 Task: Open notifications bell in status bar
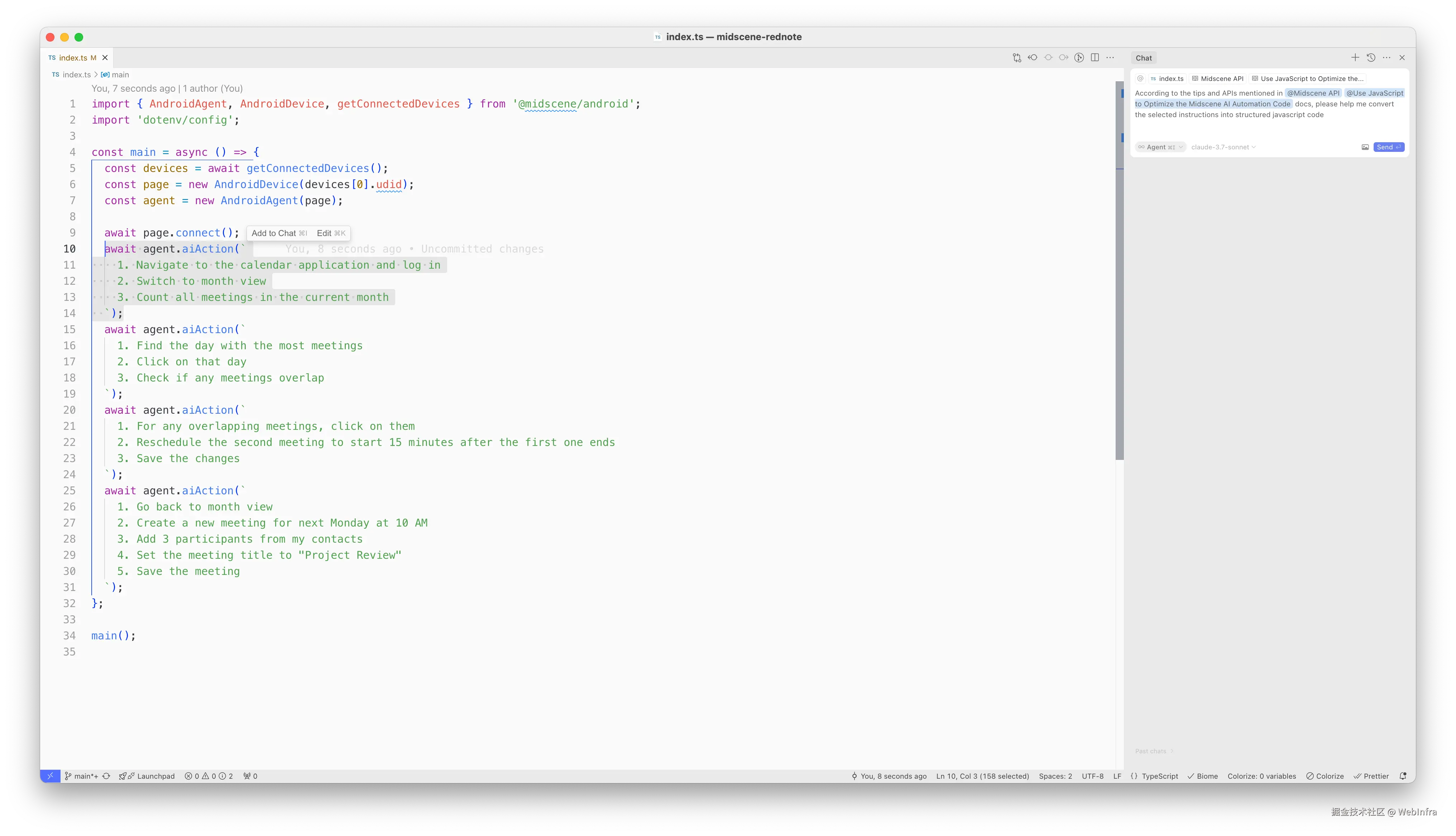(x=1403, y=776)
